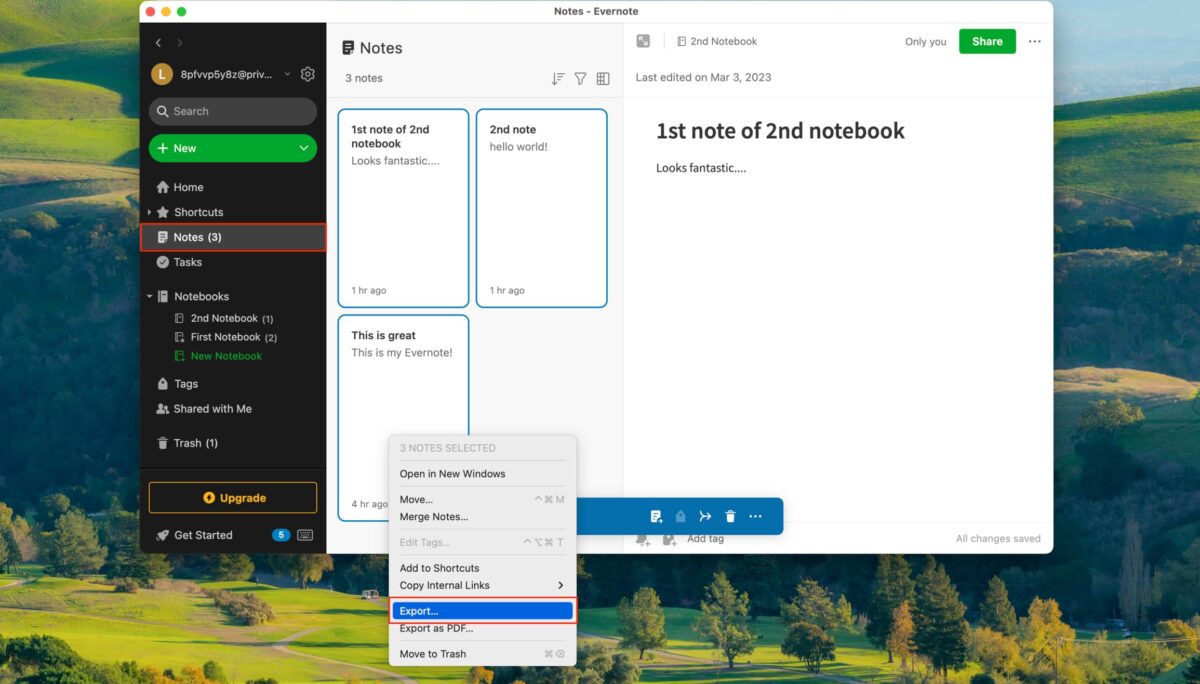
Task: Click the blue badge showing 5
Action: coord(281,535)
